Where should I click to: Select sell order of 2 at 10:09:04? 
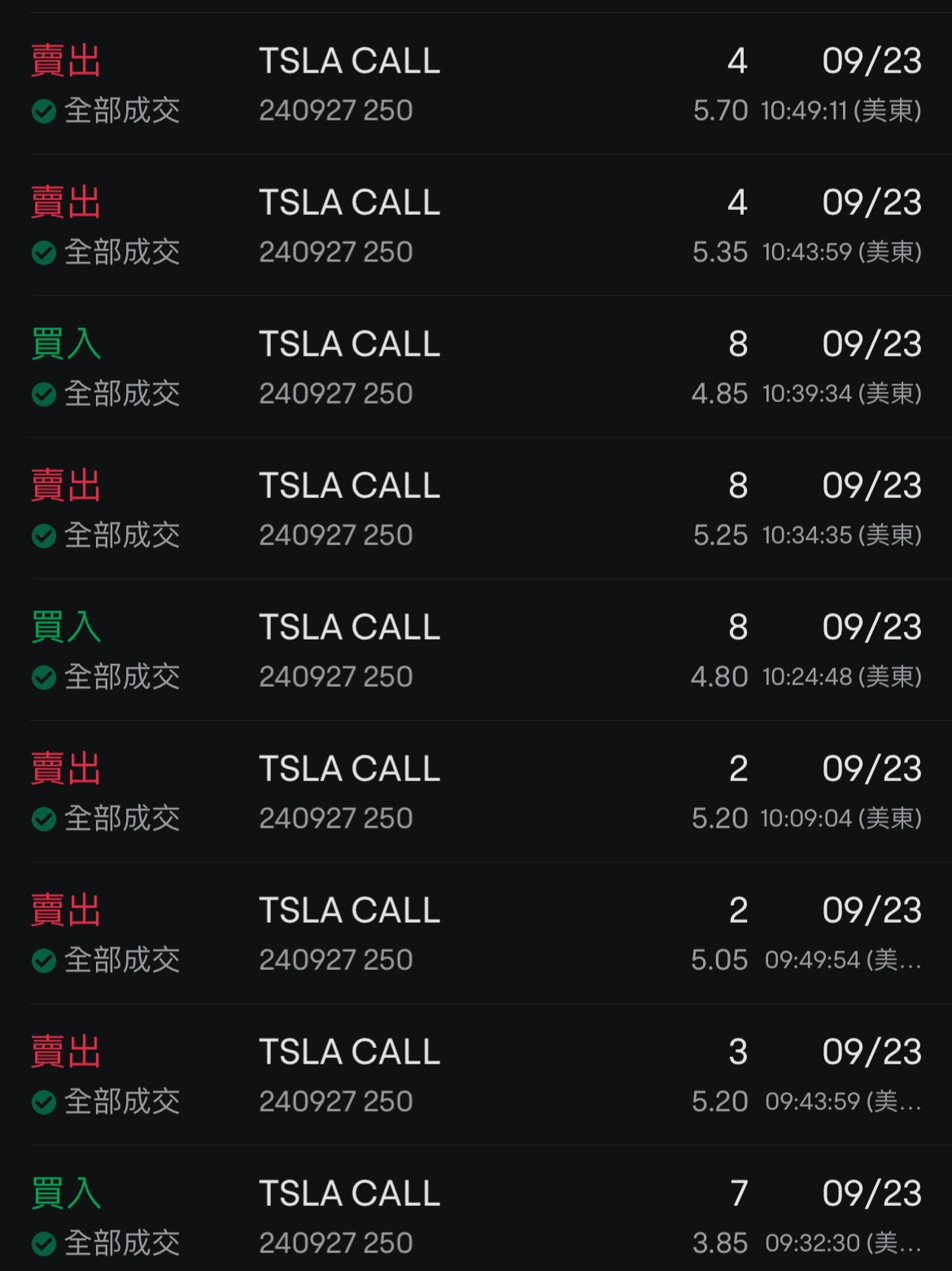tap(476, 793)
